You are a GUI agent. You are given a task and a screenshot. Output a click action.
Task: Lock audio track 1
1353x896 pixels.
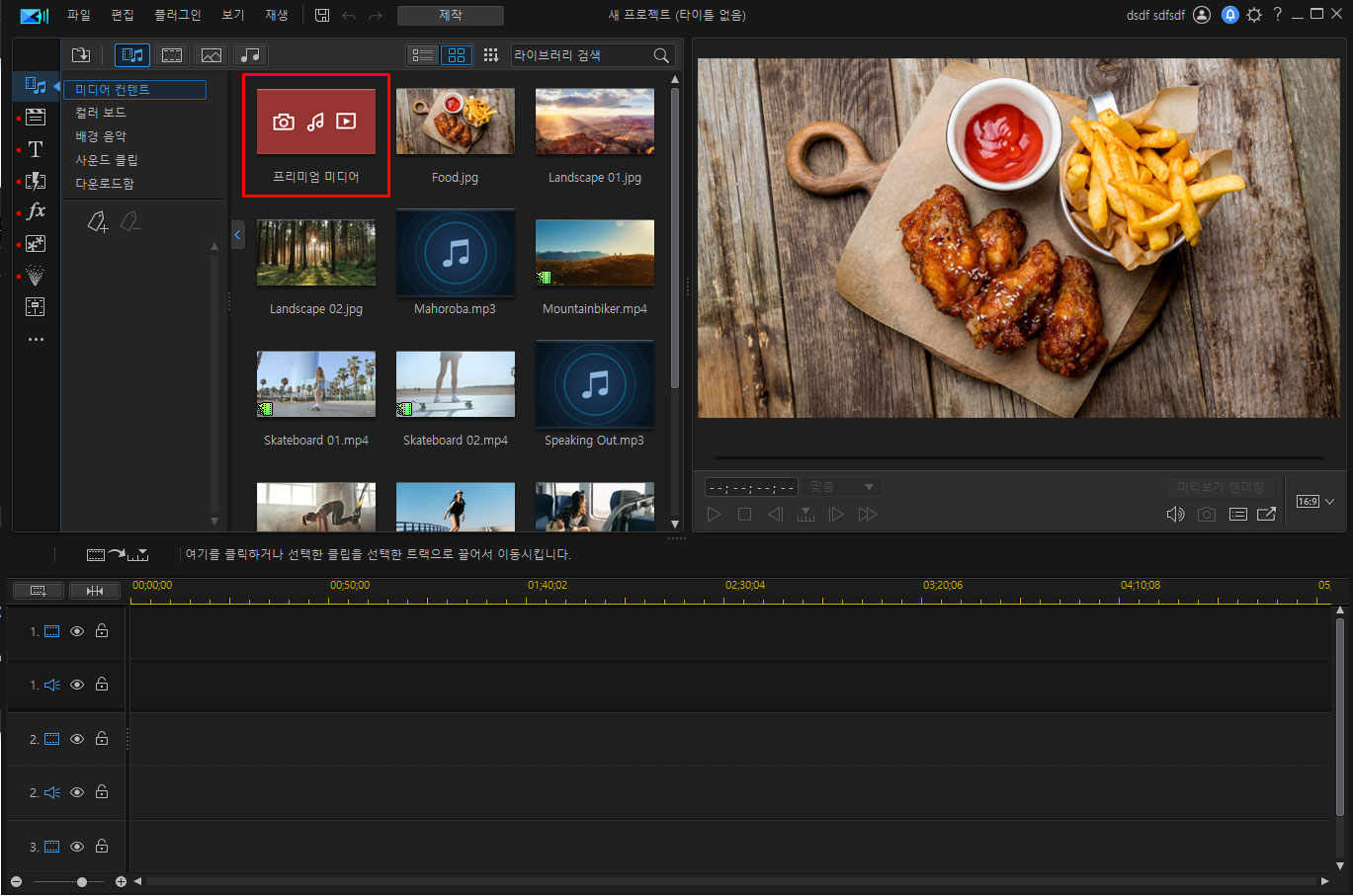click(x=102, y=685)
